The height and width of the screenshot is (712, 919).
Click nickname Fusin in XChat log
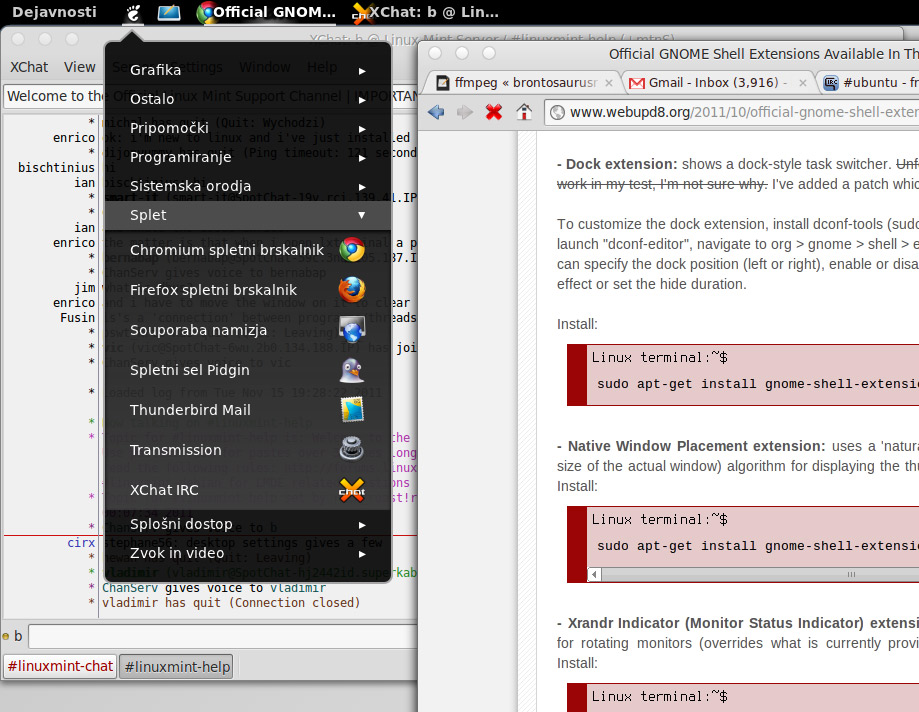tap(77, 318)
